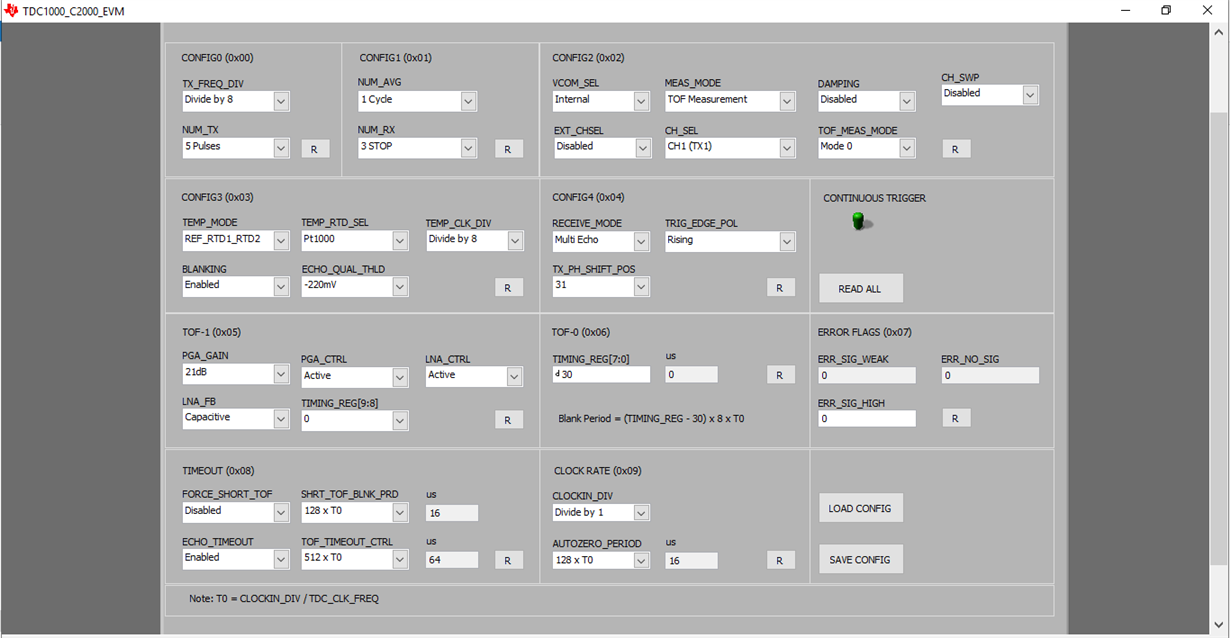
Task: Open the TEMP_MODE dropdown
Action: 236,240
